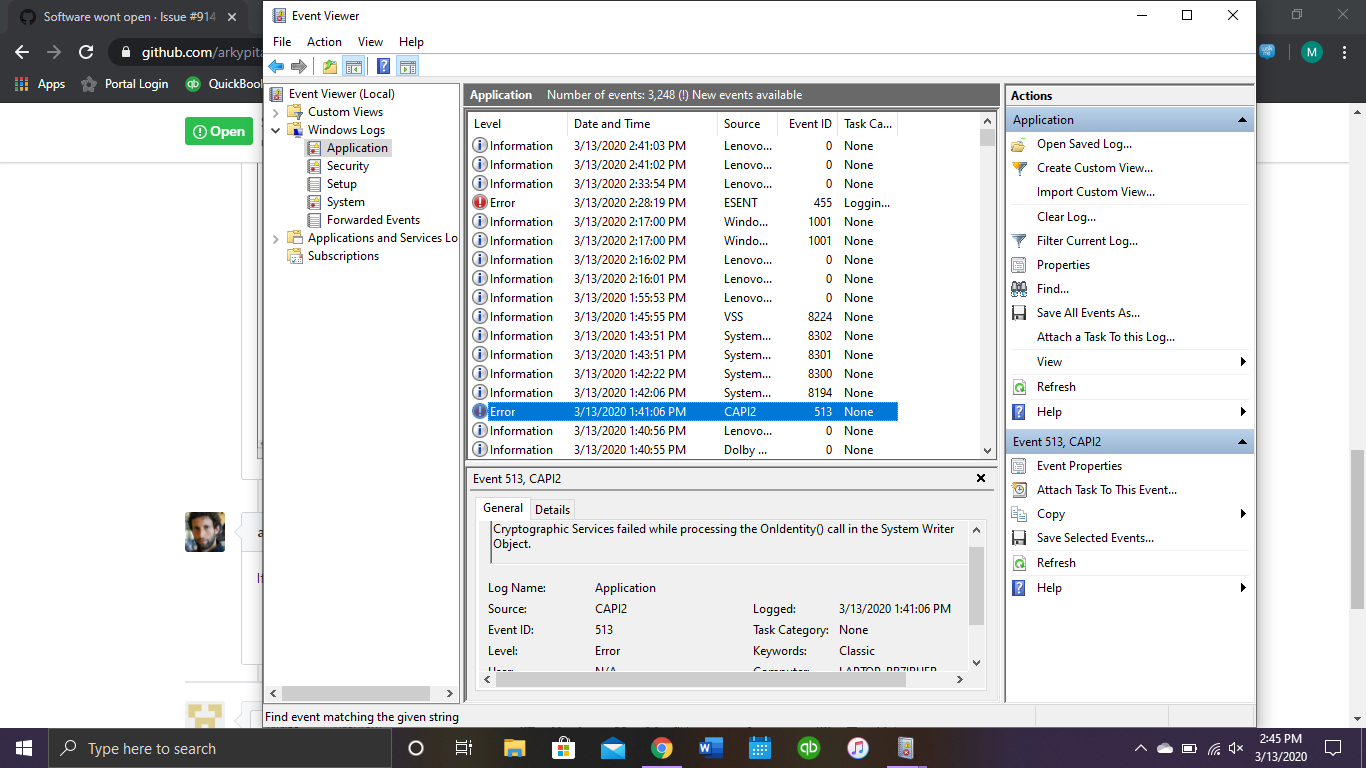Click the Attach Task To This Event clock icon
The width and height of the screenshot is (1366, 768).
[1019, 490]
